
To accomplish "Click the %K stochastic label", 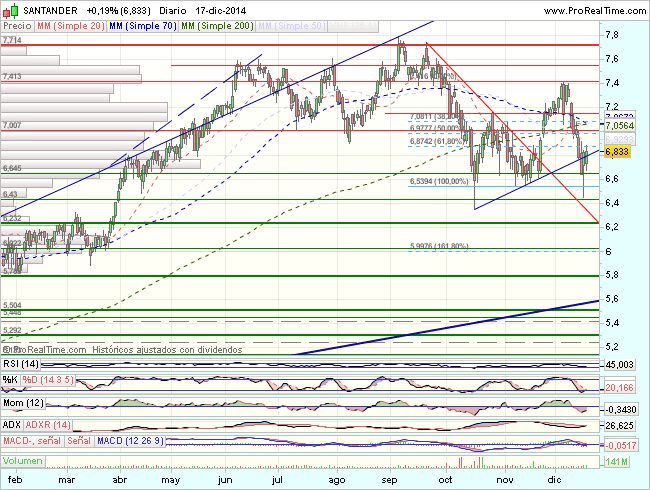I will 10,380.
